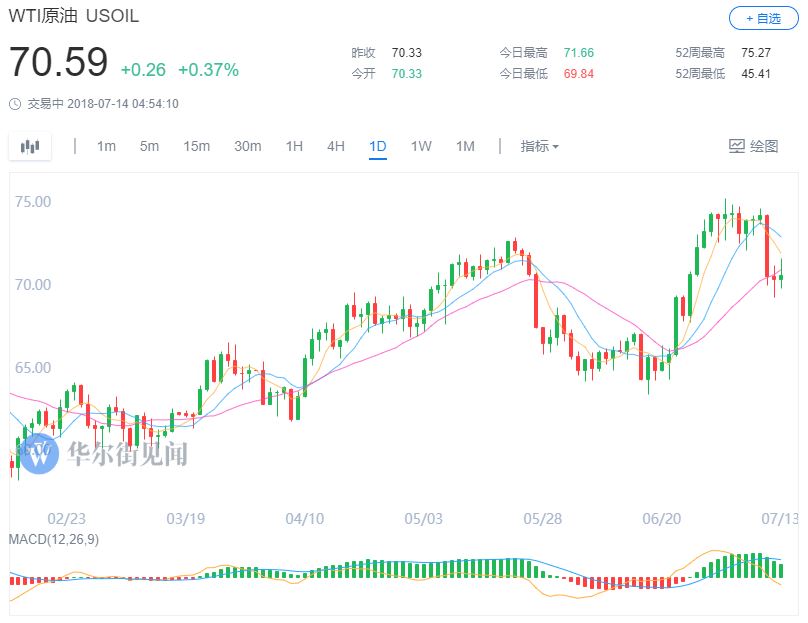
Task: Choose the 15m chart interval
Action: pyautogui.click(x=196, y=146)
